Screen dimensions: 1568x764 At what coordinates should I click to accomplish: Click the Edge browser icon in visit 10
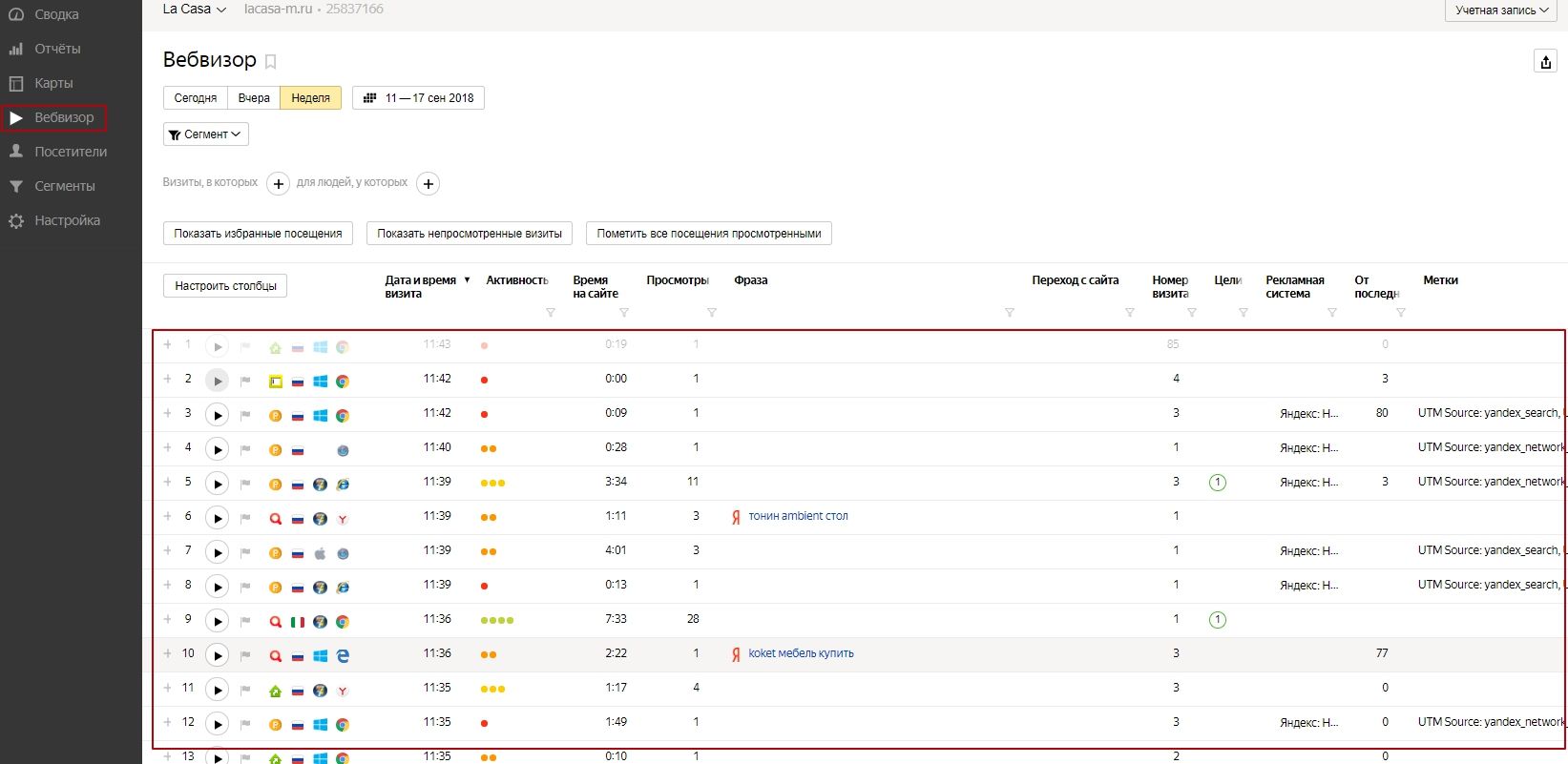[343, 656]
